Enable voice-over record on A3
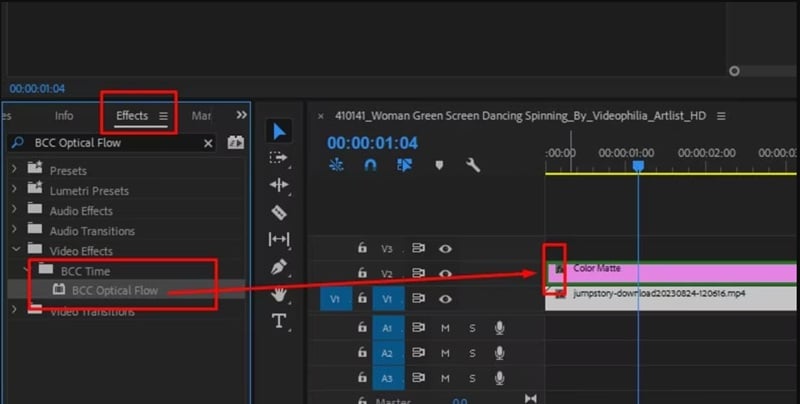 [x=499, y=377]
